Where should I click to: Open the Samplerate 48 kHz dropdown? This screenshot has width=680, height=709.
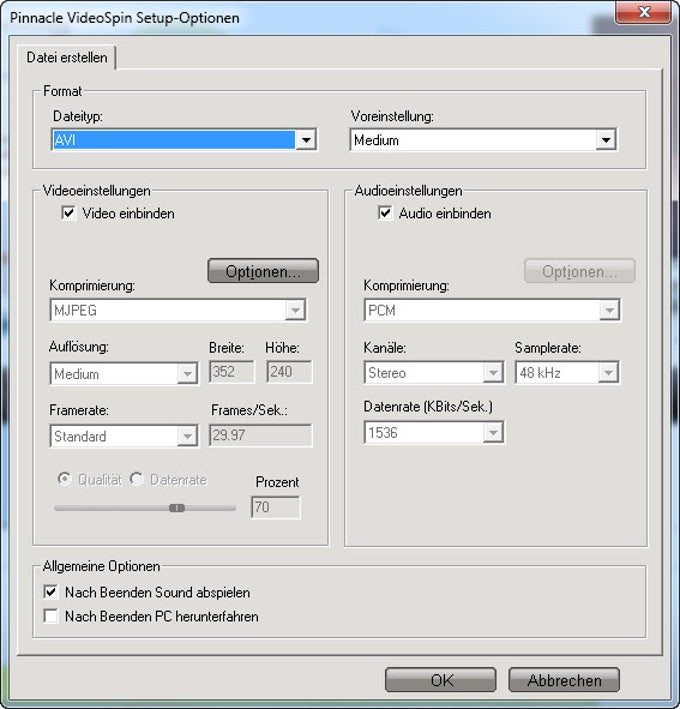(x=567, y=373)
